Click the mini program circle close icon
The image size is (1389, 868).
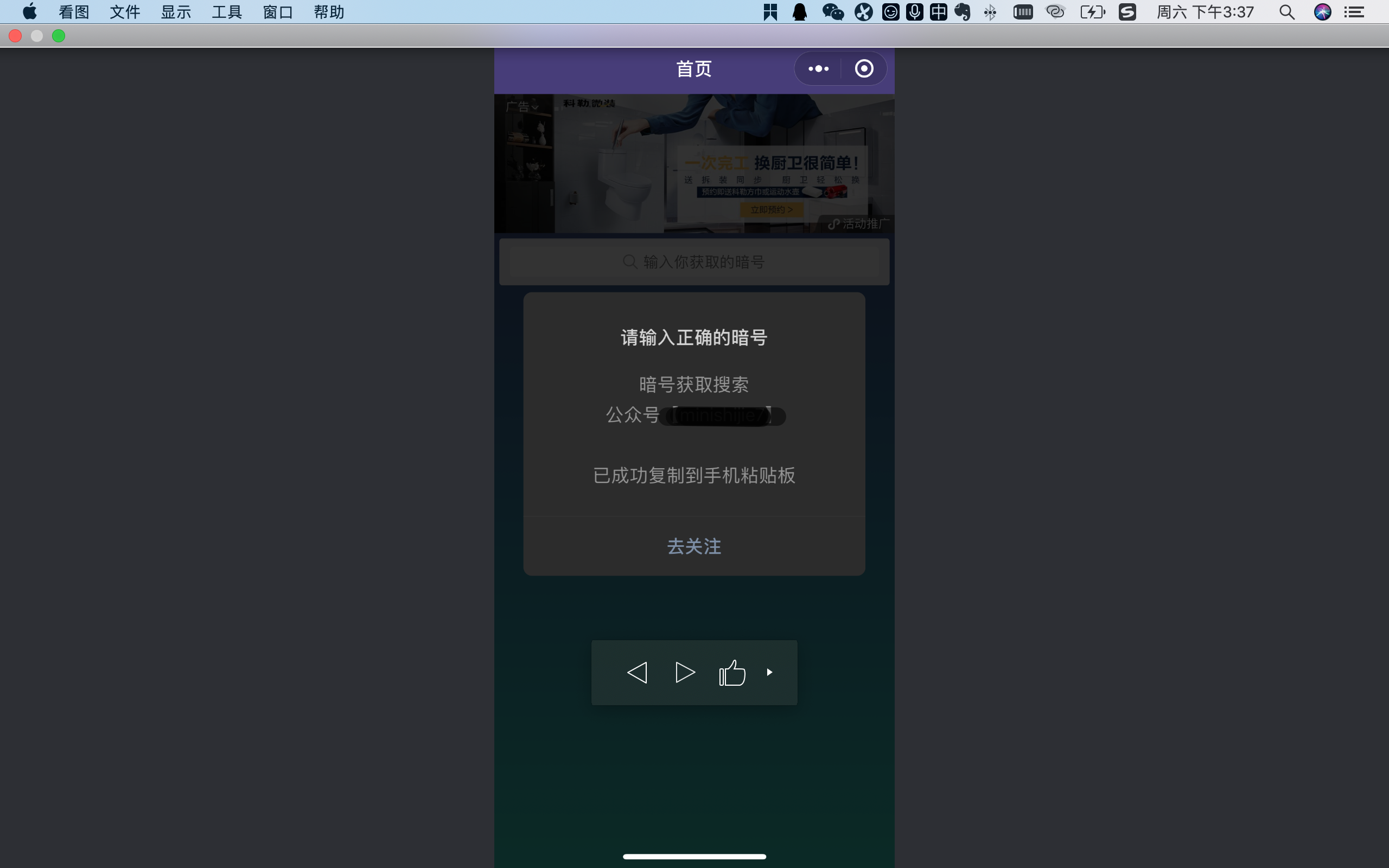[864, 69]
